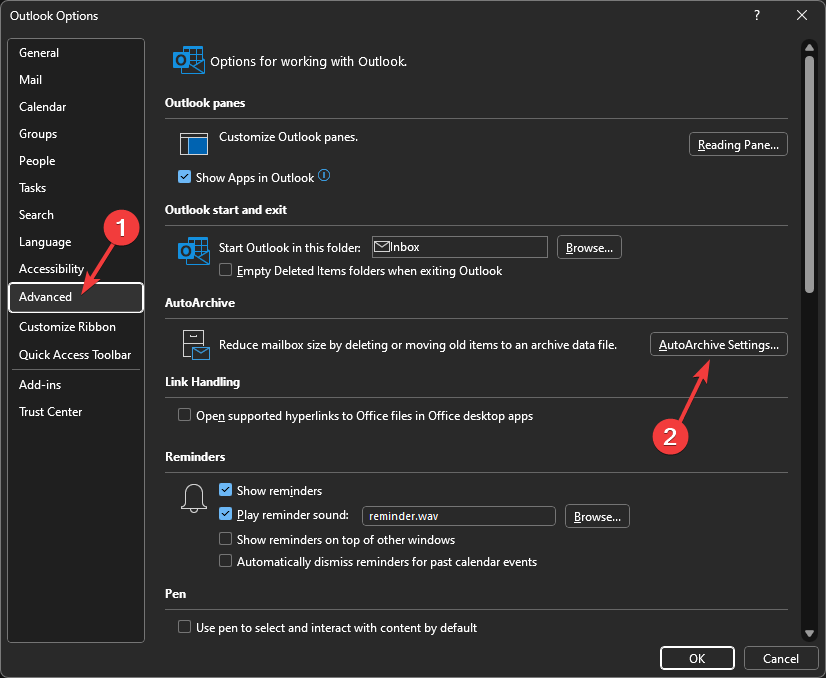Click the info icon beside Show Apps
The image size is (826, 678).
(324, 176)
